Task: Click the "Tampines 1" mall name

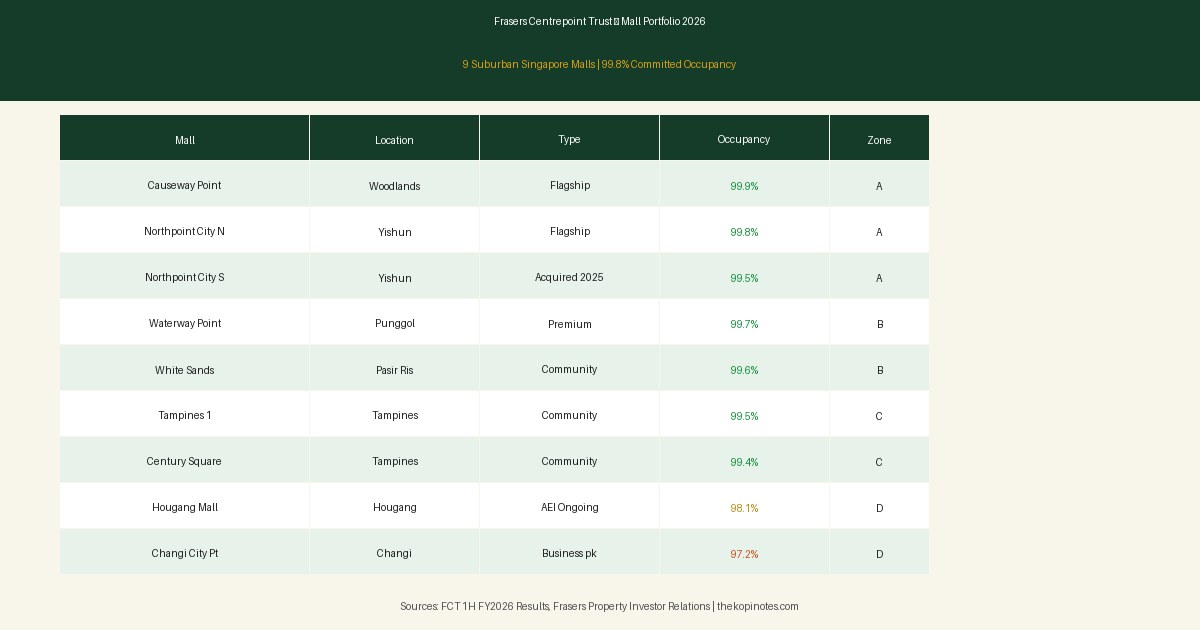Action: tap(185, 415)
